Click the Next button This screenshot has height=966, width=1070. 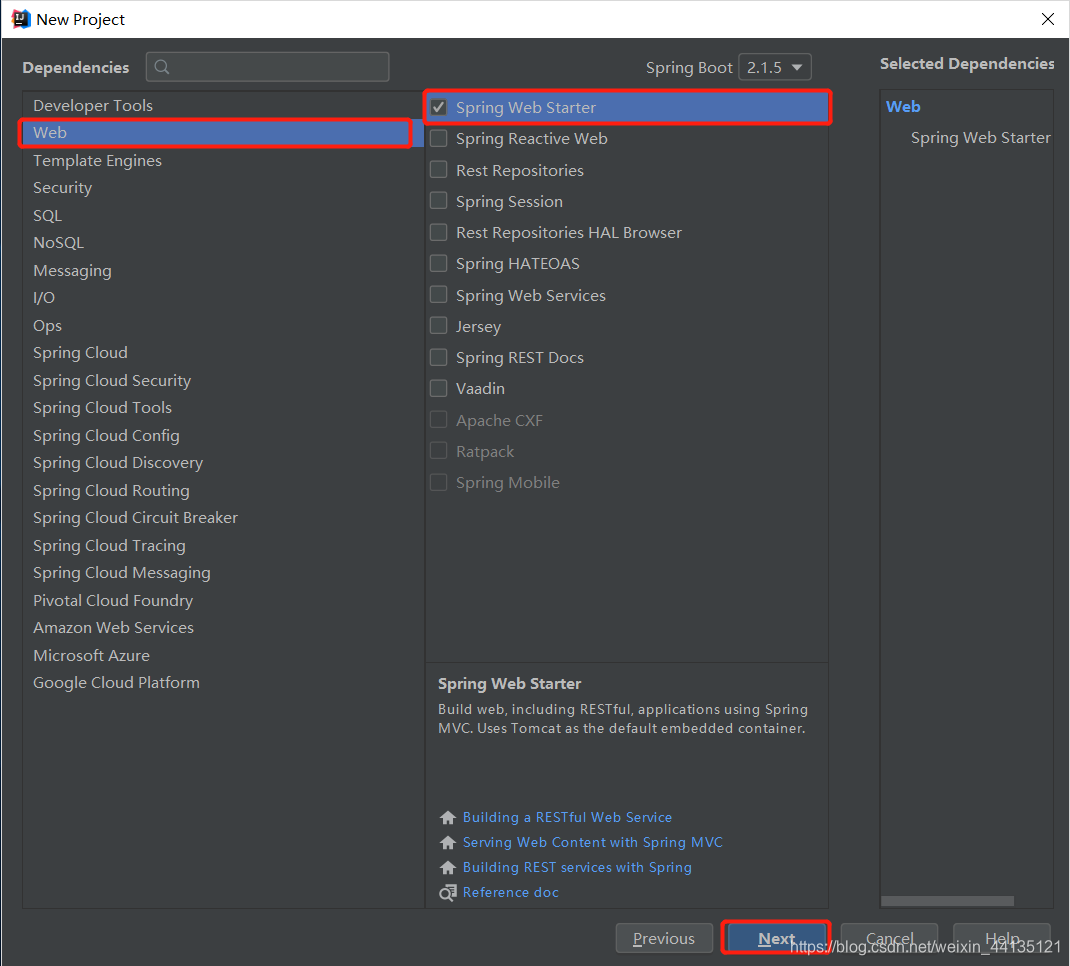(x=776, y=938)
